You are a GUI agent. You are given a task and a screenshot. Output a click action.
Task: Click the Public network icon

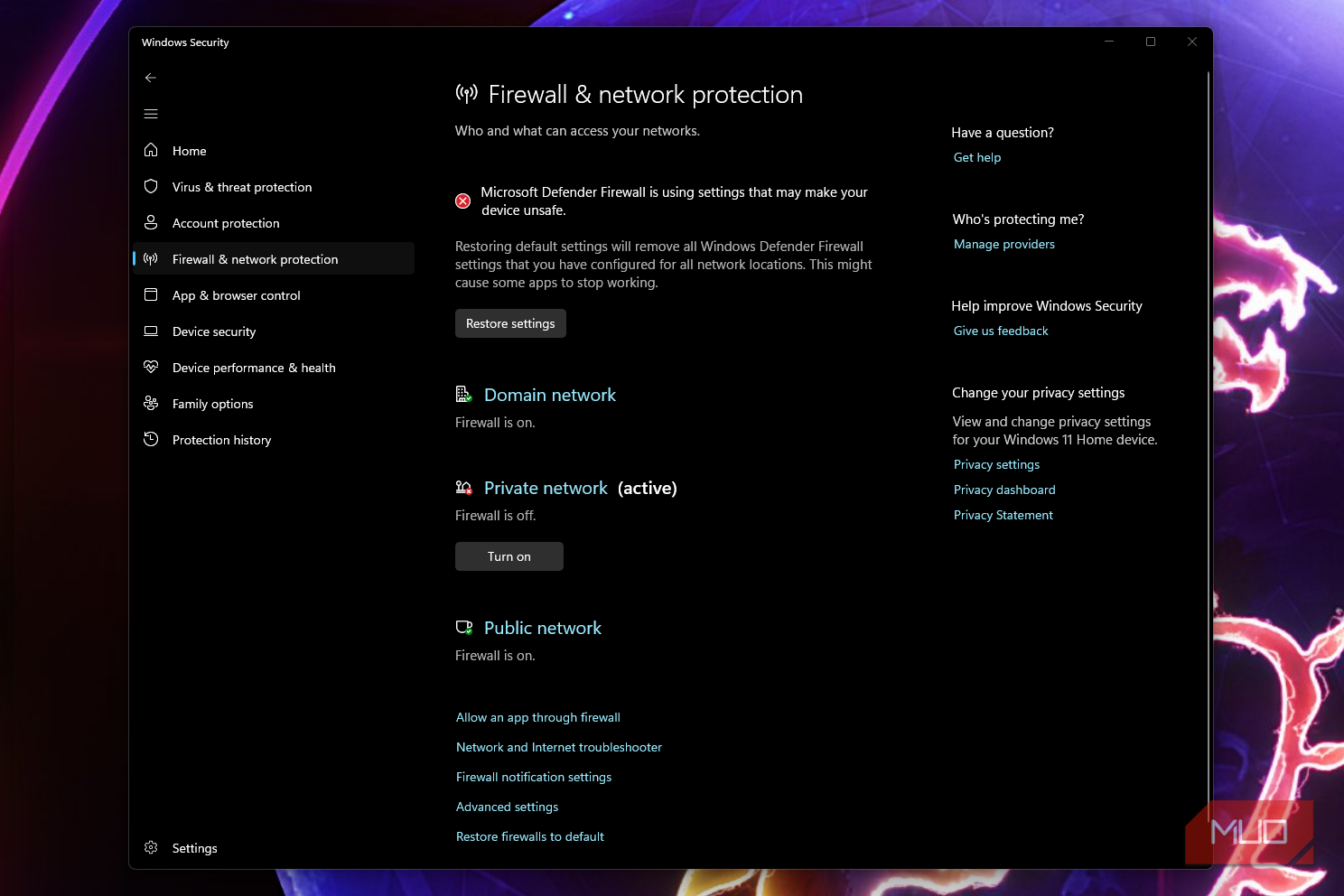464,628
